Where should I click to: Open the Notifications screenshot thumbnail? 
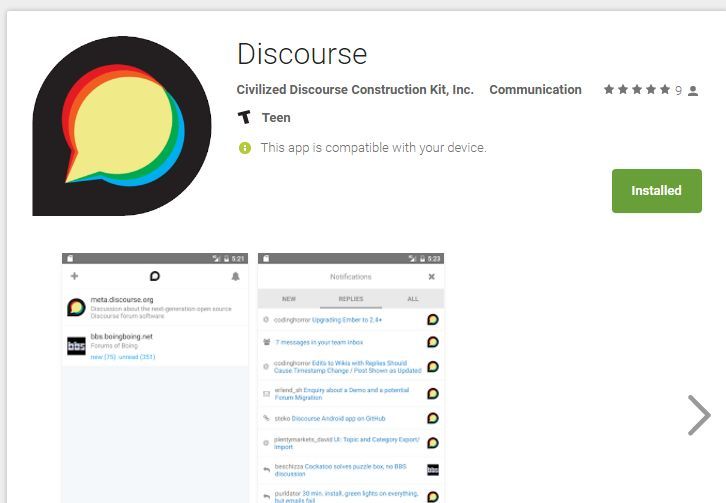coord(351,377)
